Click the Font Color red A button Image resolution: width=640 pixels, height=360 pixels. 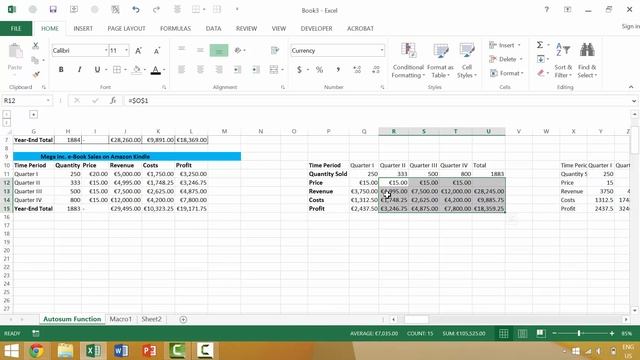(156, 70)
